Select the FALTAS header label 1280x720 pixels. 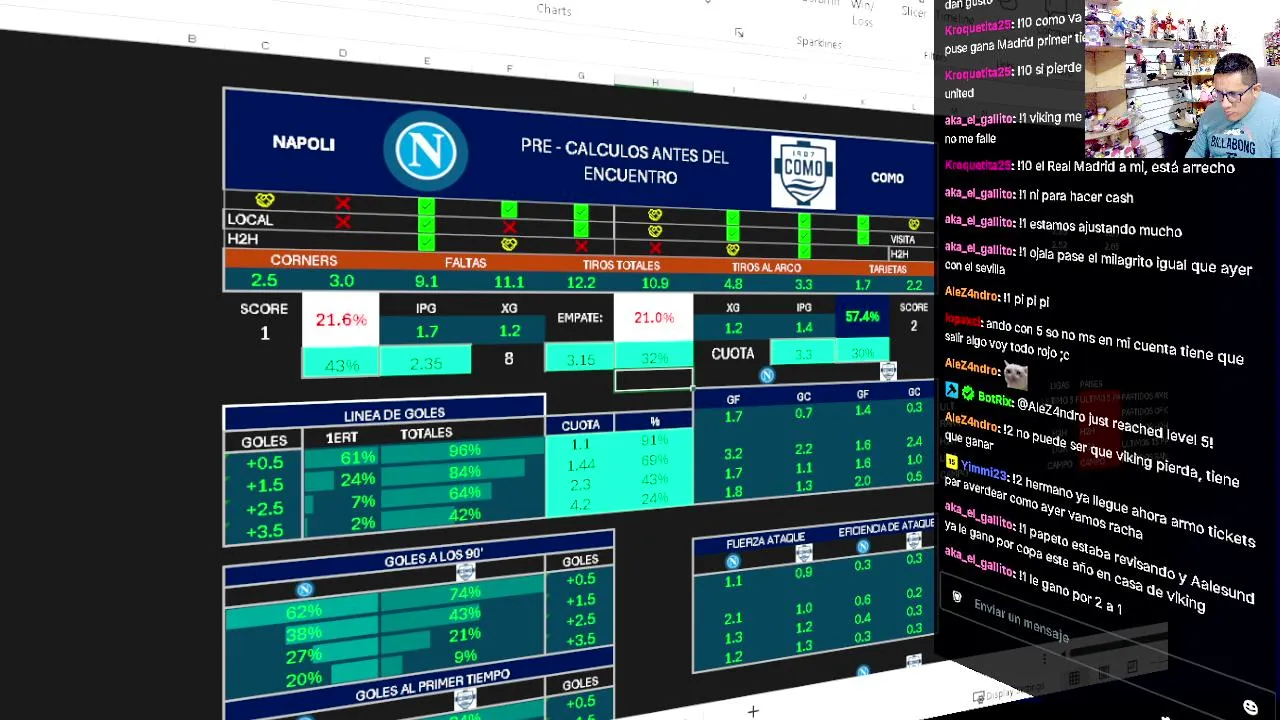(x=466, y=263)
